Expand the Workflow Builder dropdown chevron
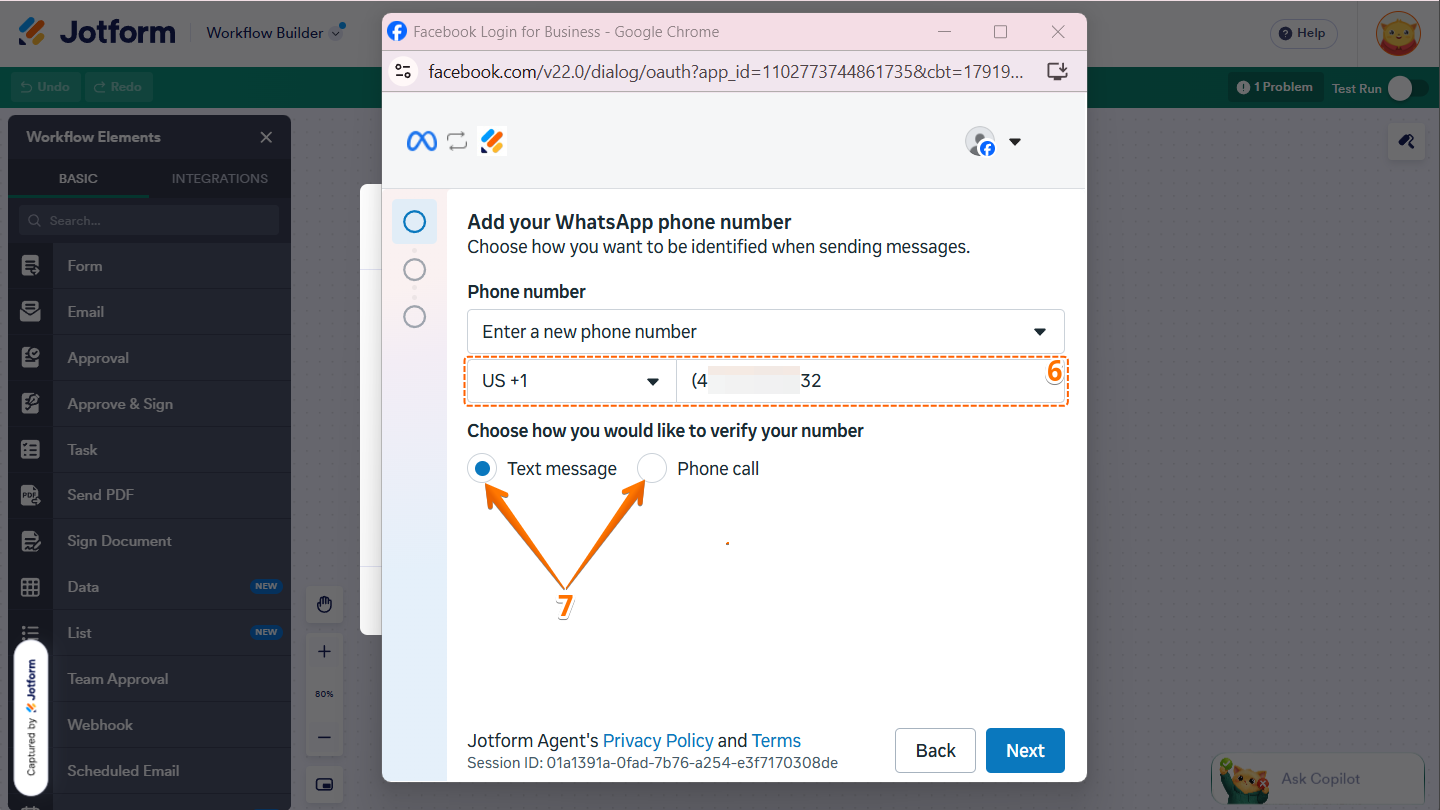Image resolution: width=1440 pixels, height=810 pixels. click(336, 33)
